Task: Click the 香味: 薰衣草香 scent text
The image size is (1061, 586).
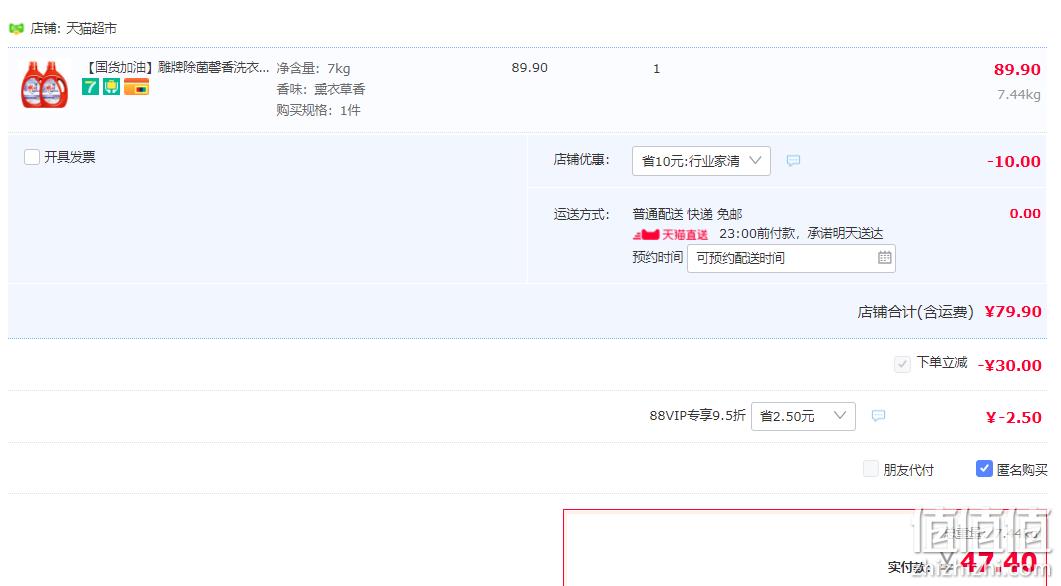Action: click(x=321, y=89)
